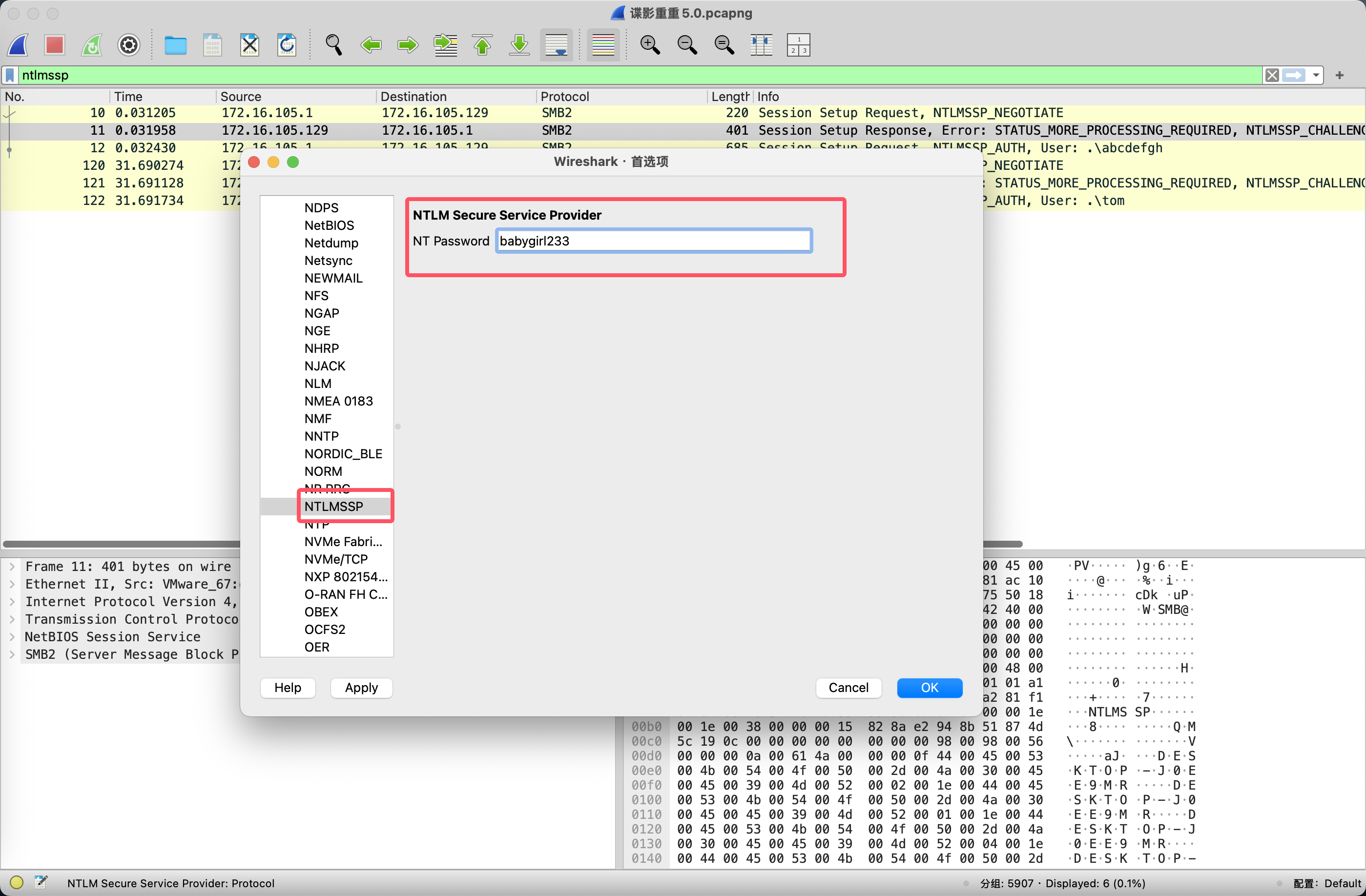Sort packet list by Time column

pos(163,96)
